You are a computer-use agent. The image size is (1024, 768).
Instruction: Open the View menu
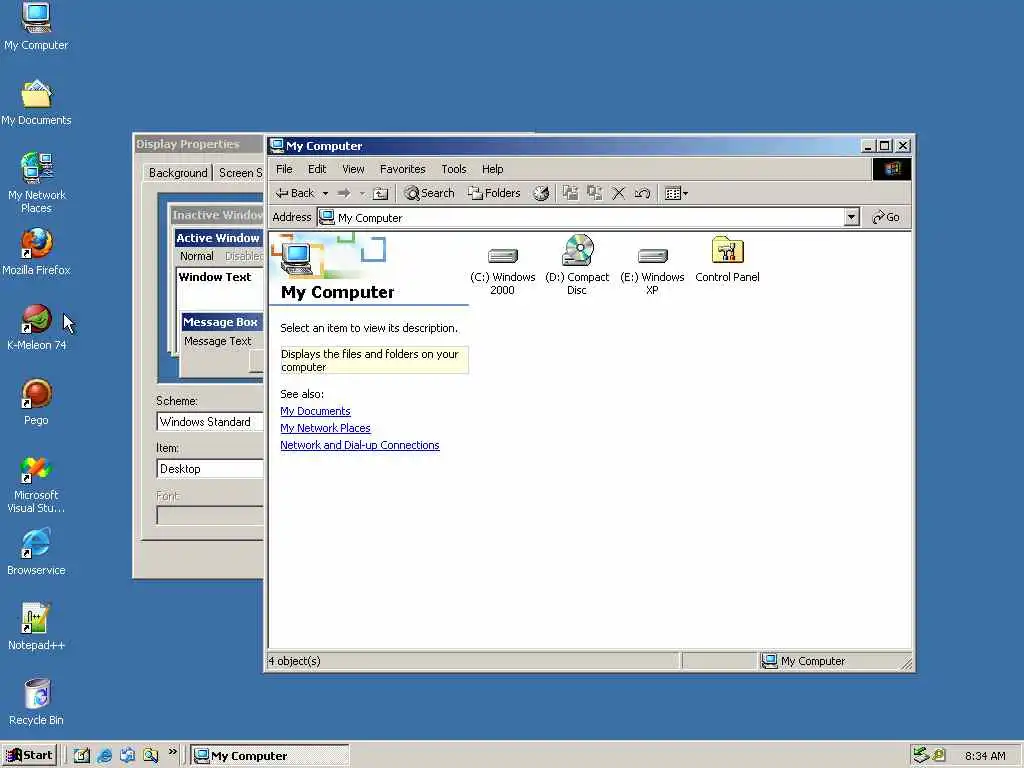[353, 169]
